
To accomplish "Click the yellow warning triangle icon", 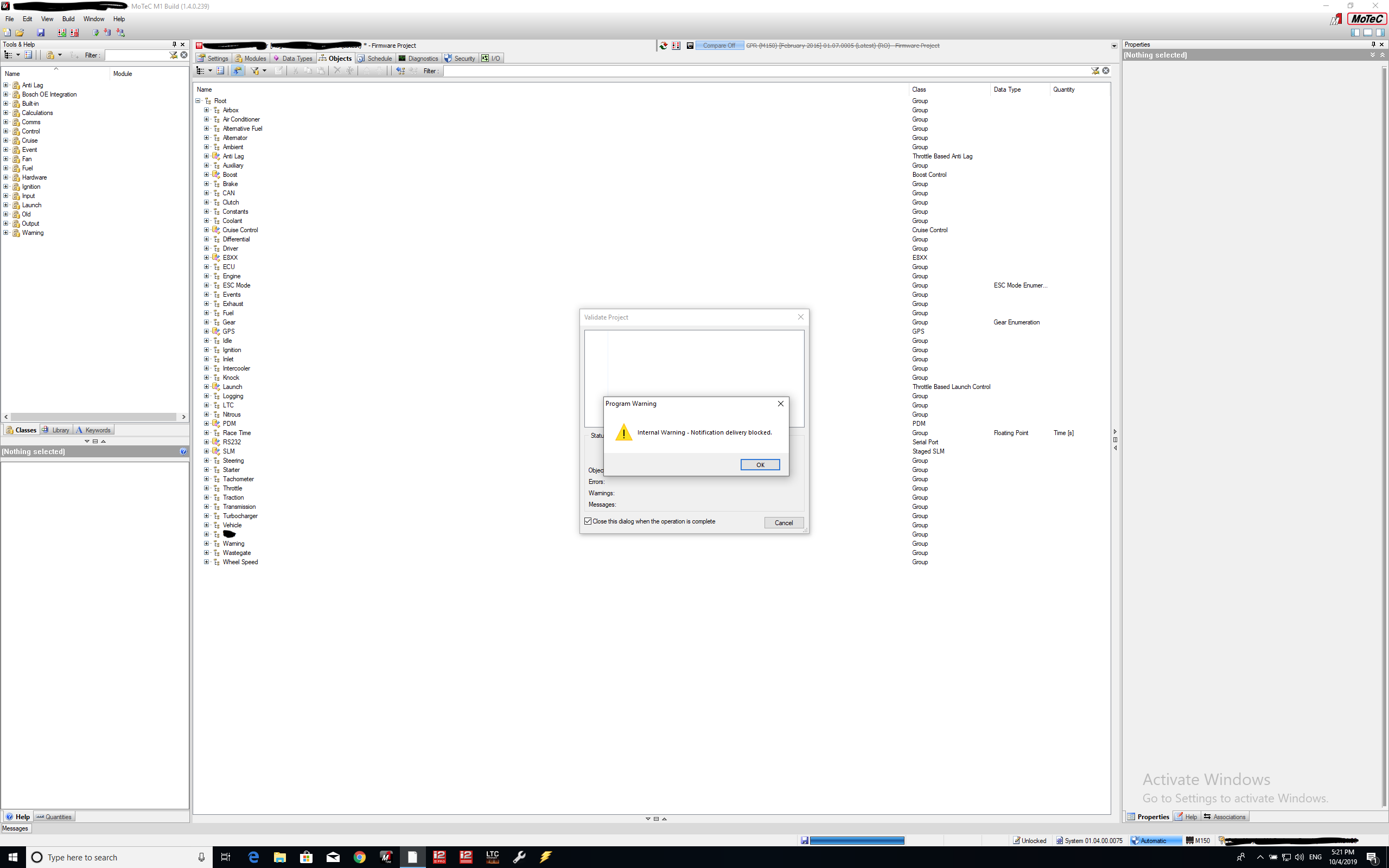I will 624,432.
